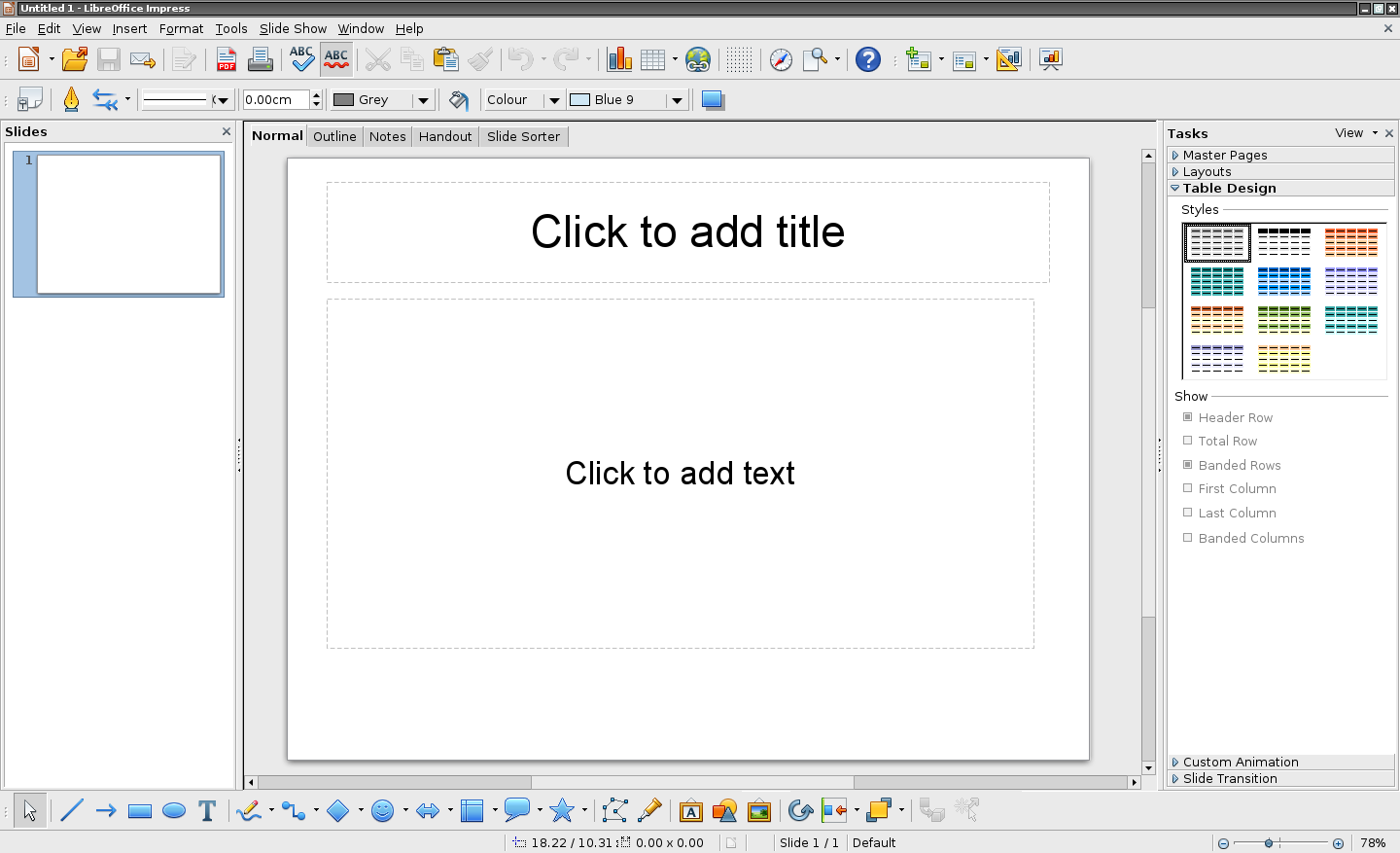Check the Banded Columns option
Viewport: 1400px width, 853px height.
pos(1187,538)
